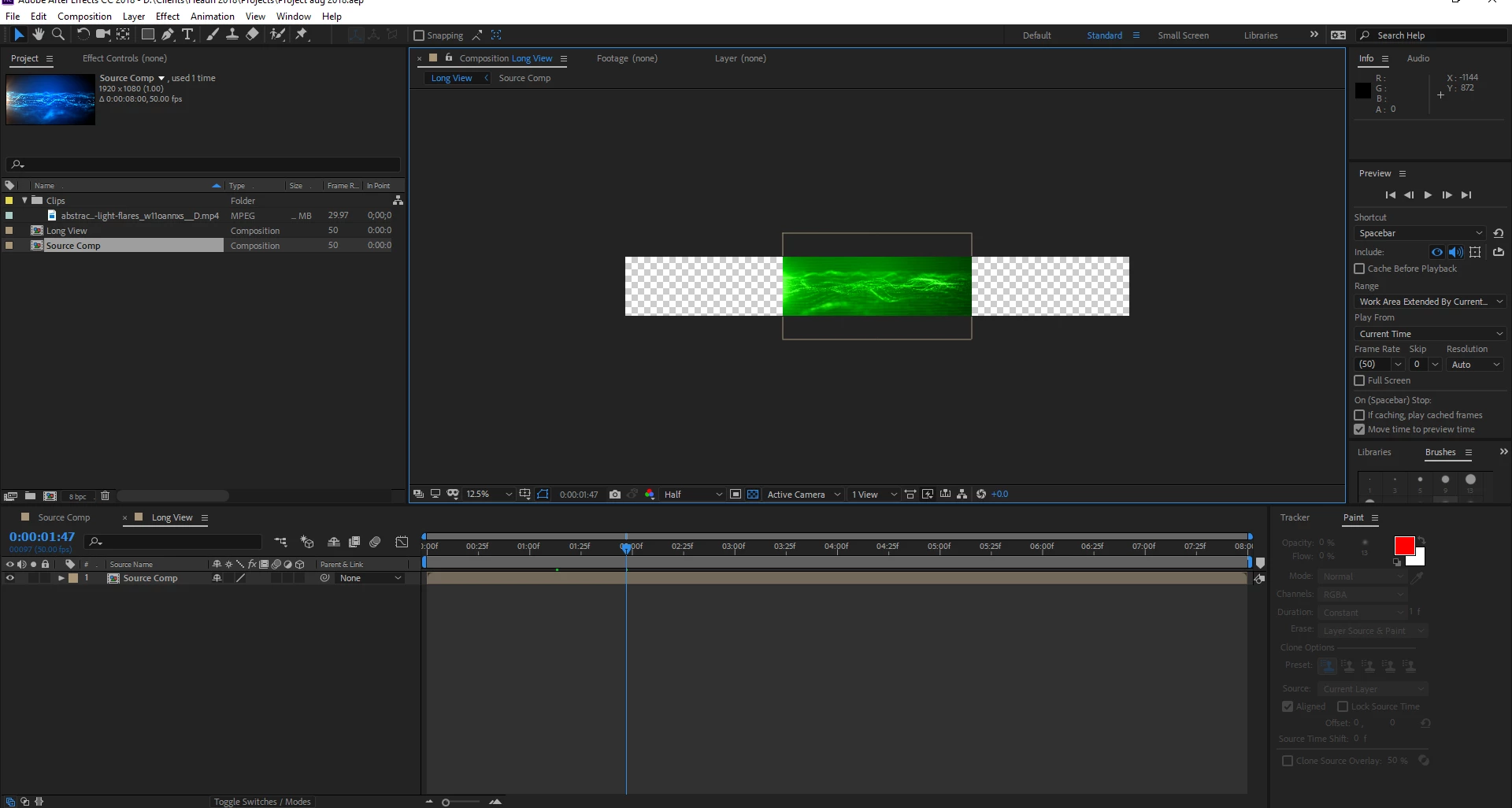Click the region of interest icon in viewer
This screenshot has height=808, width=1512.
coord(735,495)
